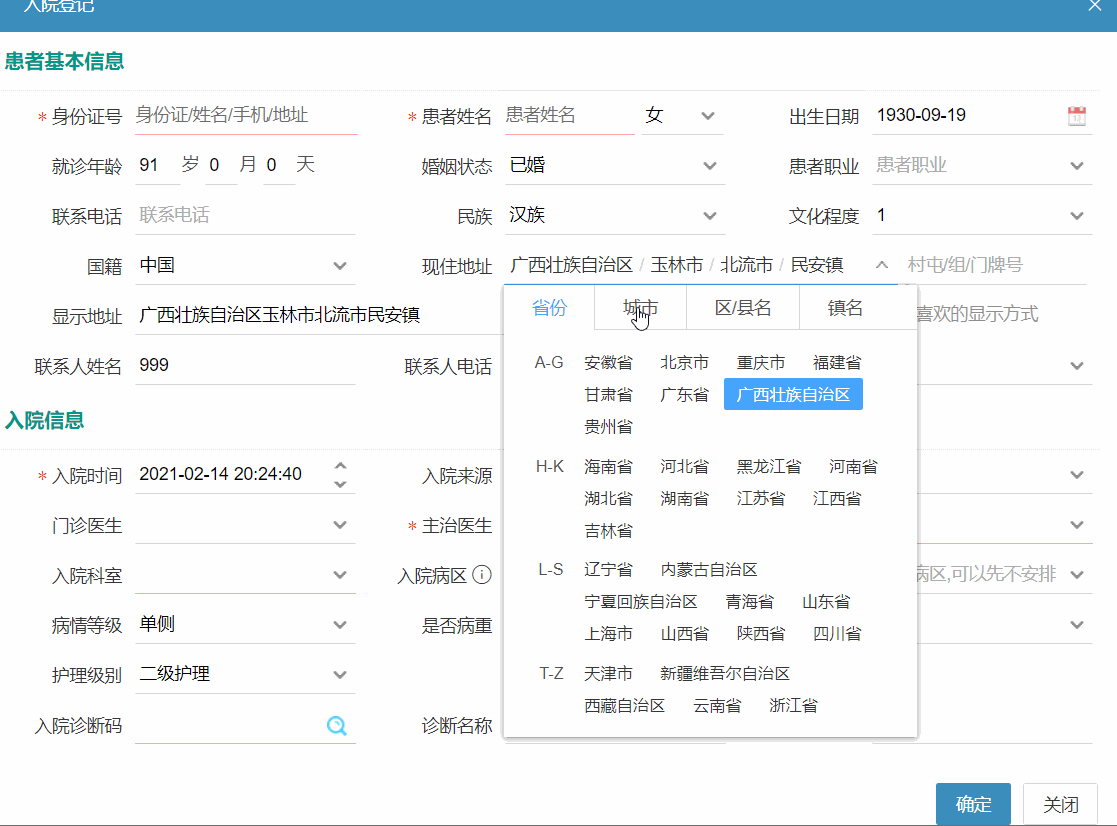
Task: Select 河北省 province
Action: (x=685, y=466)
